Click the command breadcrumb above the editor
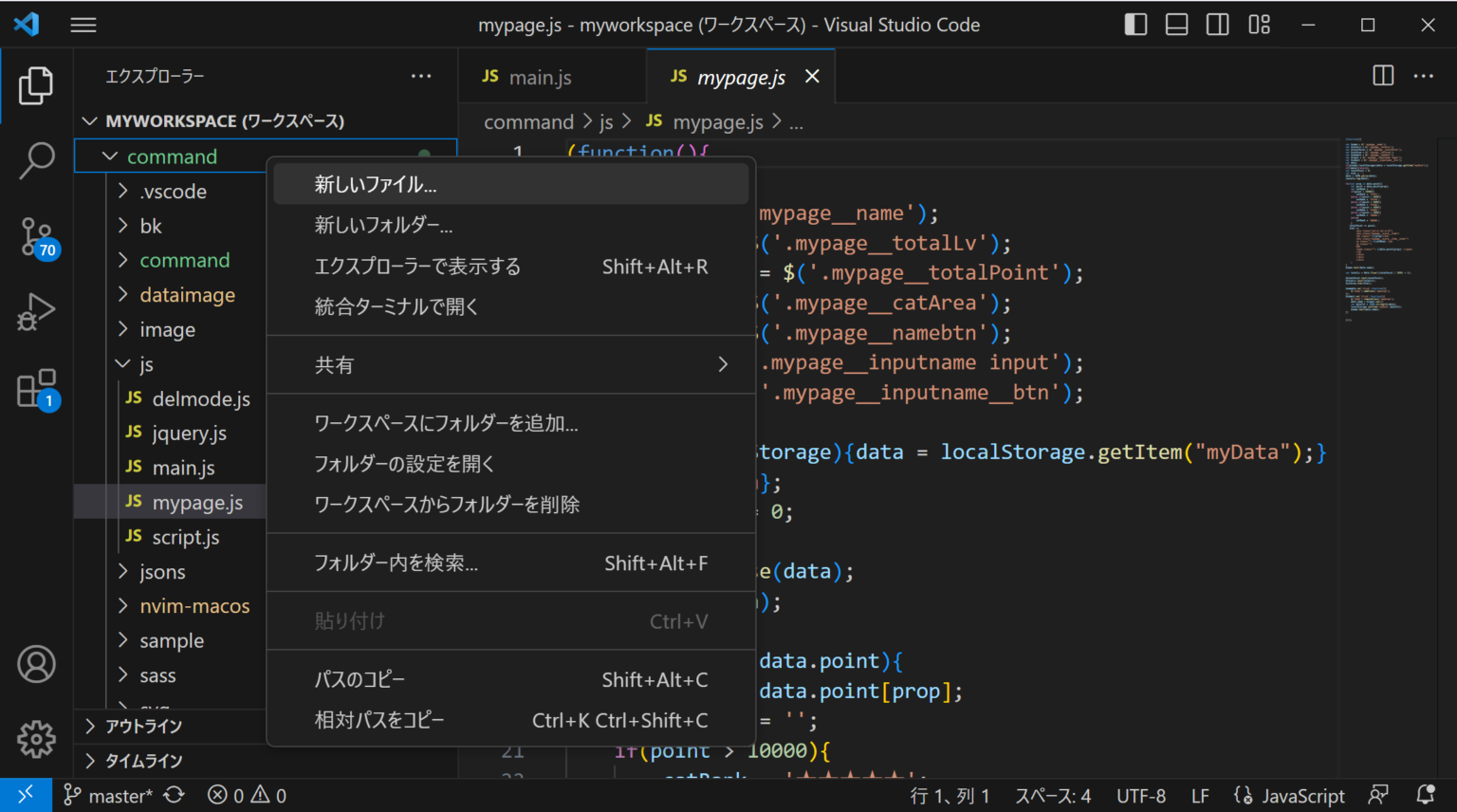1457x812 pixels. tap(528, 121)
